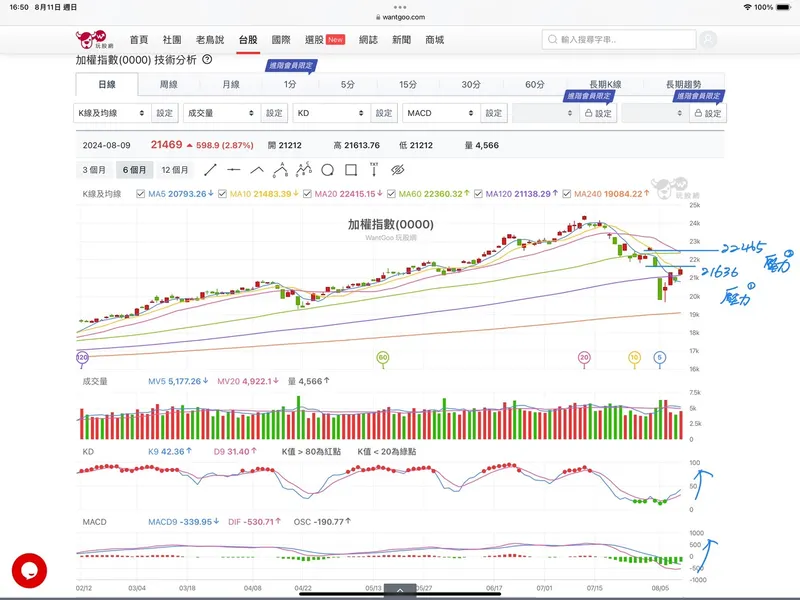Screen dimensions: 800x600
Task: Select the 3 個月 time range
Action: (x=94, y=170)
